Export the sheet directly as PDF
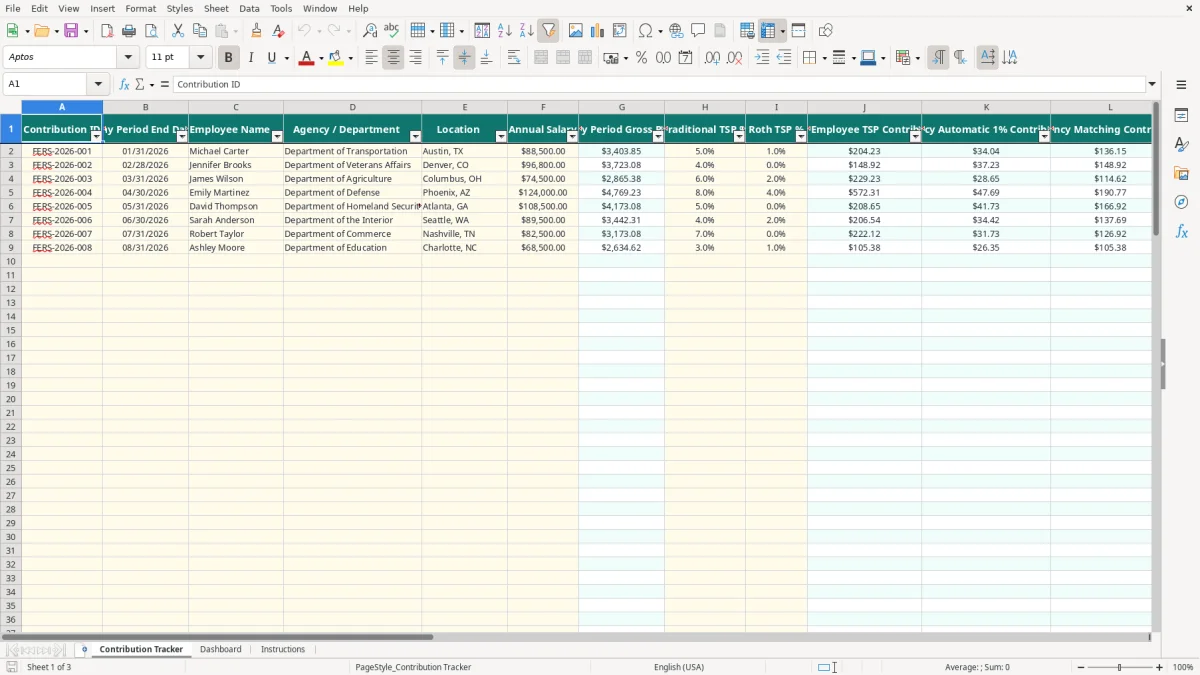 point(107,31)
